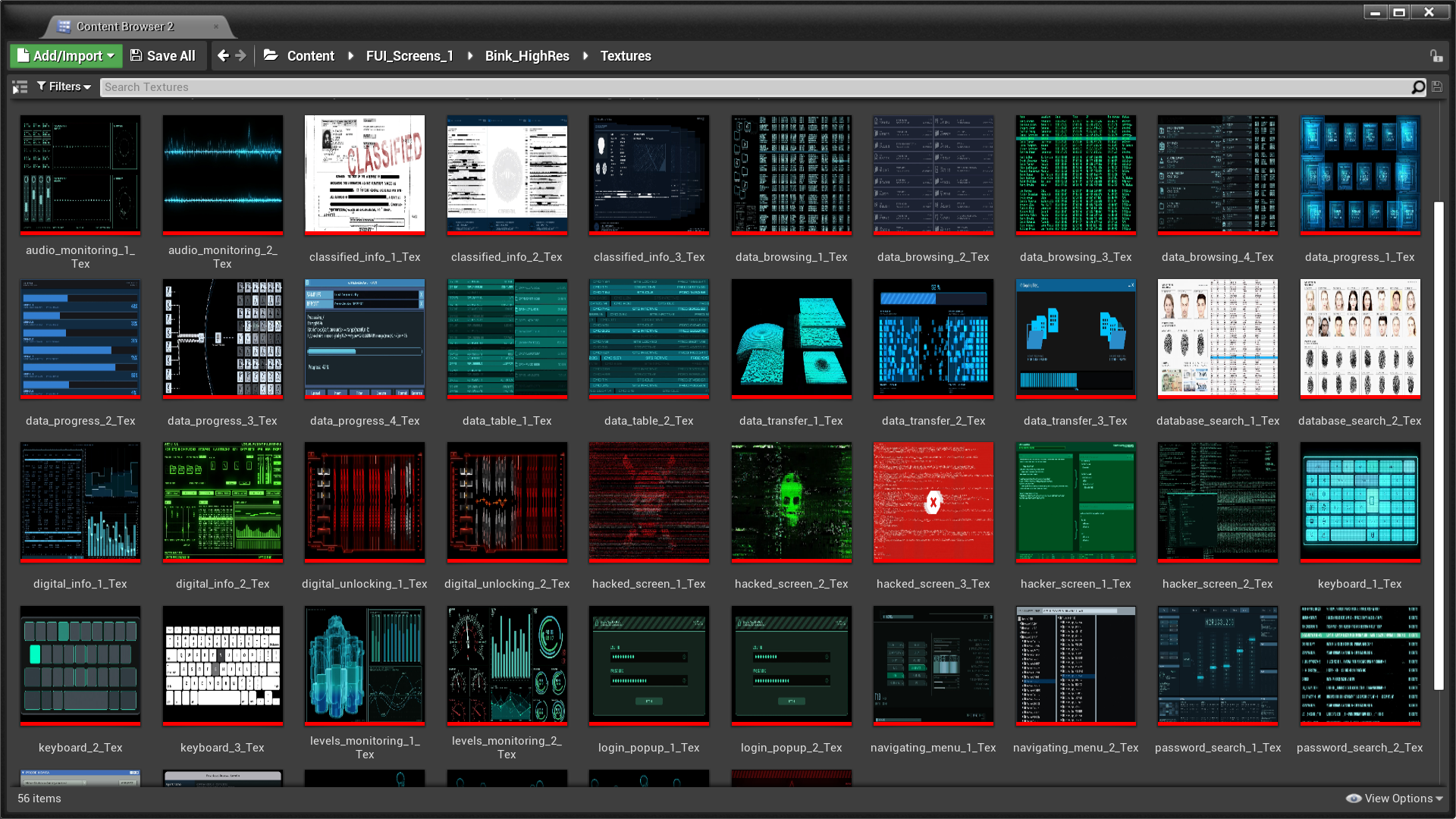Expand the Filters dropdown
Viewport: 1456px width, 819px height.
(x=64, y=87)
